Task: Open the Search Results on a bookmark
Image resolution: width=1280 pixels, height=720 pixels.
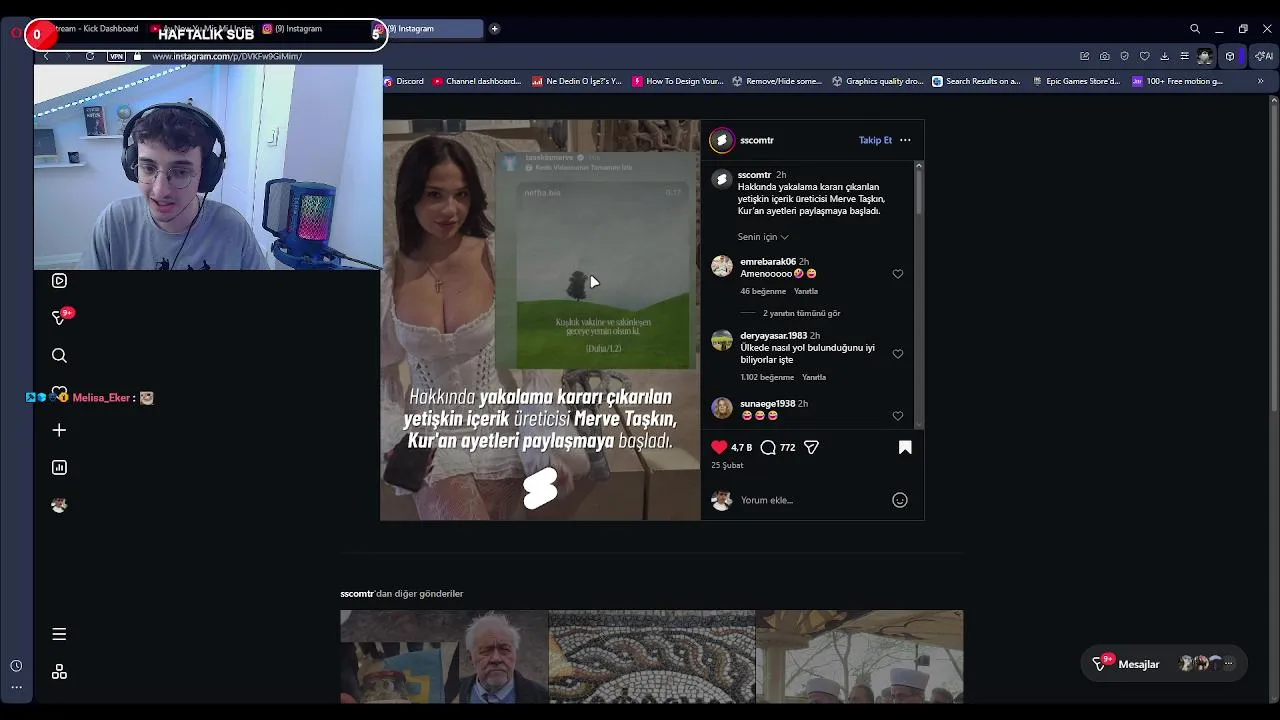Action: coord(976,81)
